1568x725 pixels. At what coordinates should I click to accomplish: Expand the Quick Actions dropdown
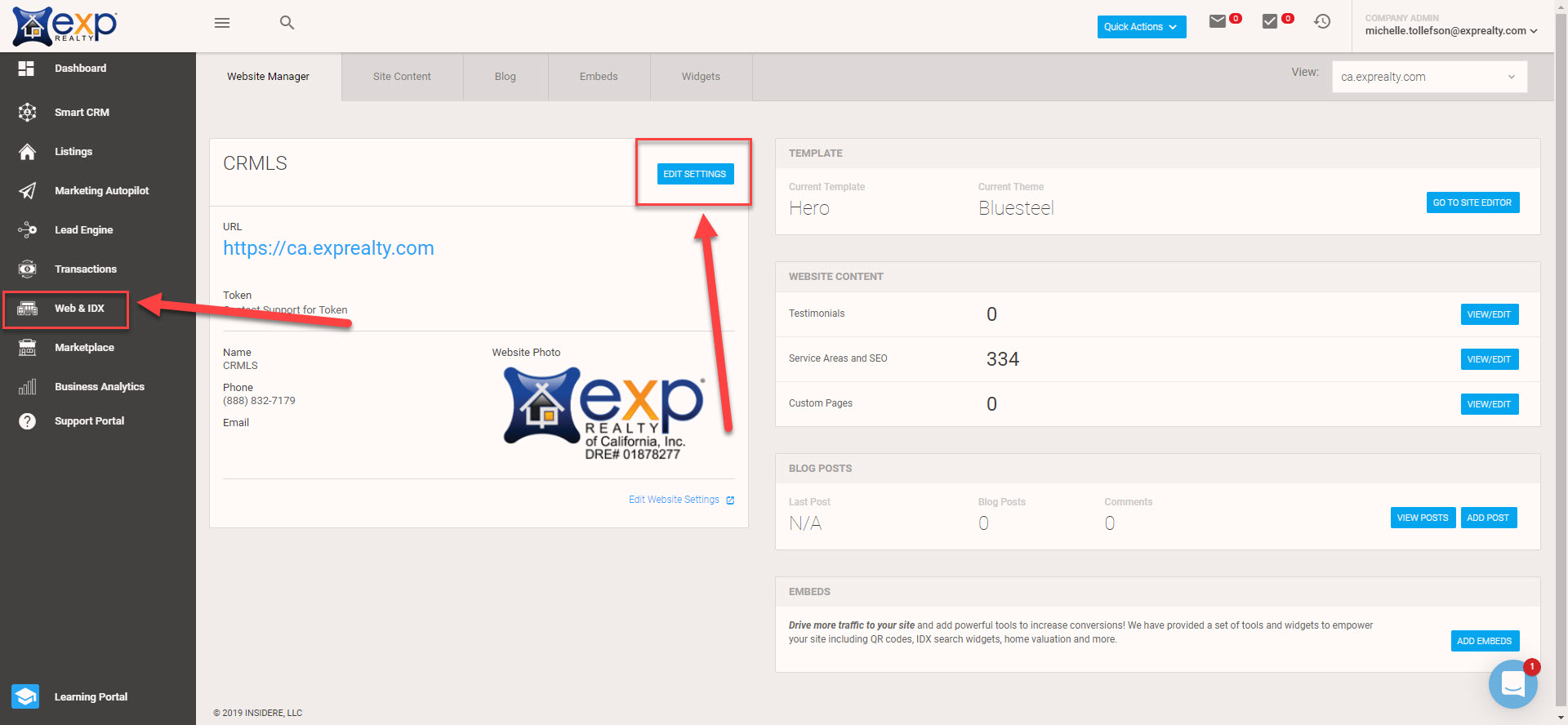click(1142, 27)
